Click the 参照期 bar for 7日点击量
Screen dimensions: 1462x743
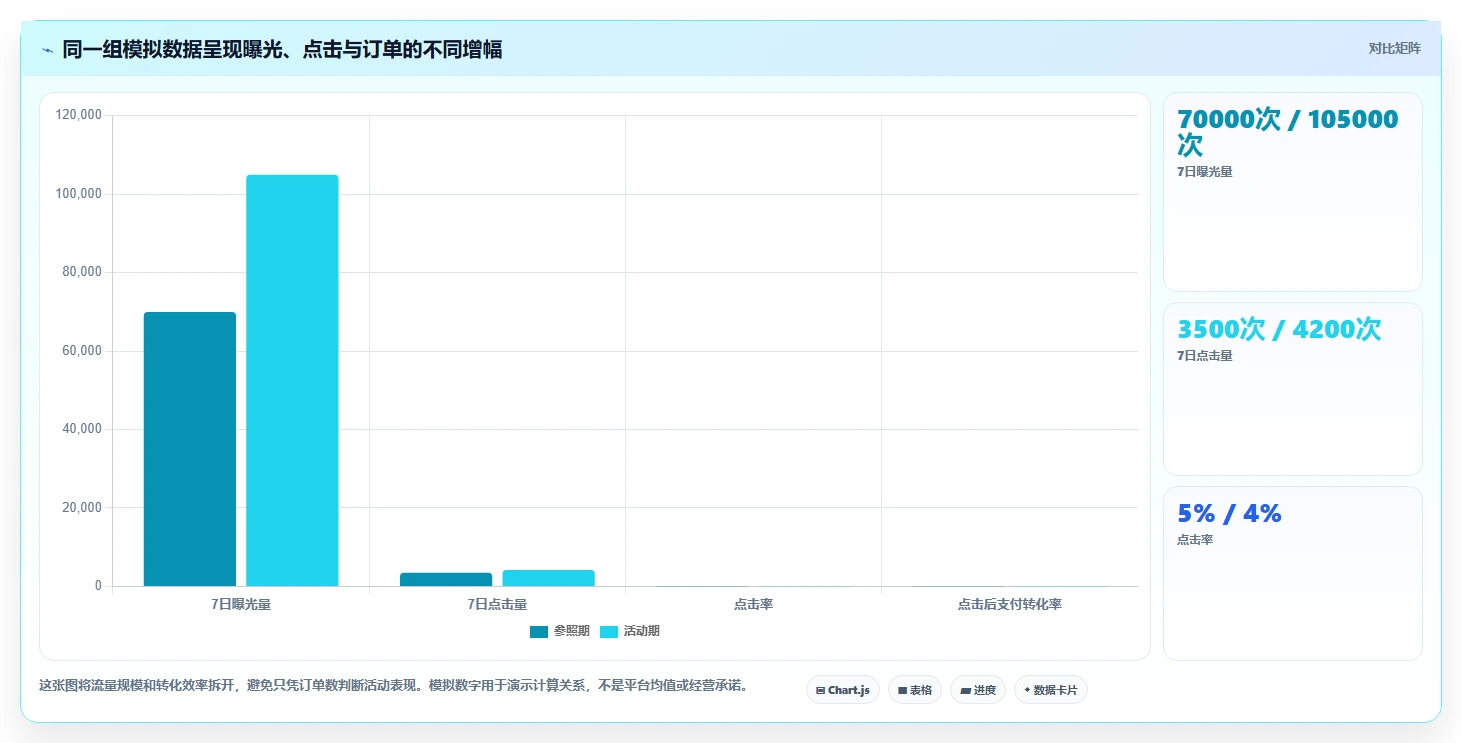point(446,579)
